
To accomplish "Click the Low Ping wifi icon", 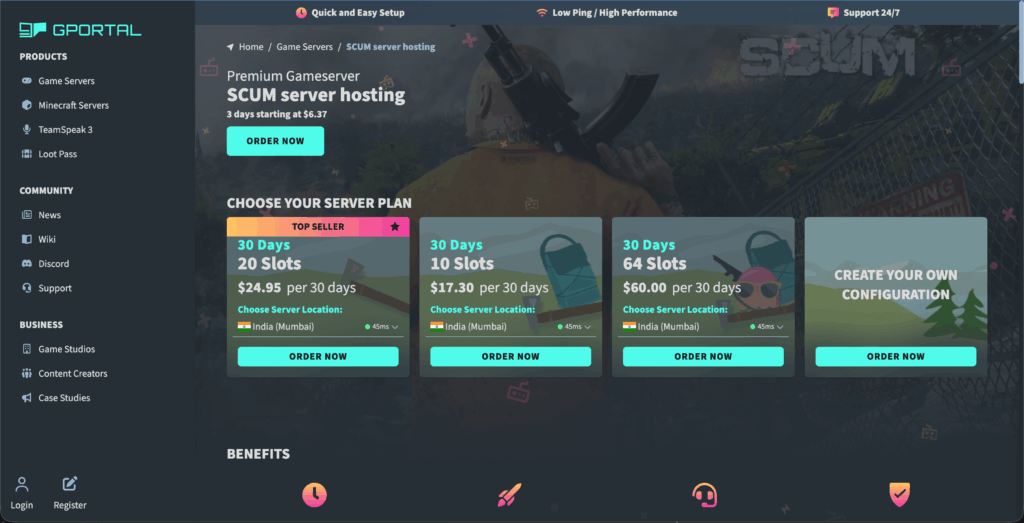I will [542, 12].
